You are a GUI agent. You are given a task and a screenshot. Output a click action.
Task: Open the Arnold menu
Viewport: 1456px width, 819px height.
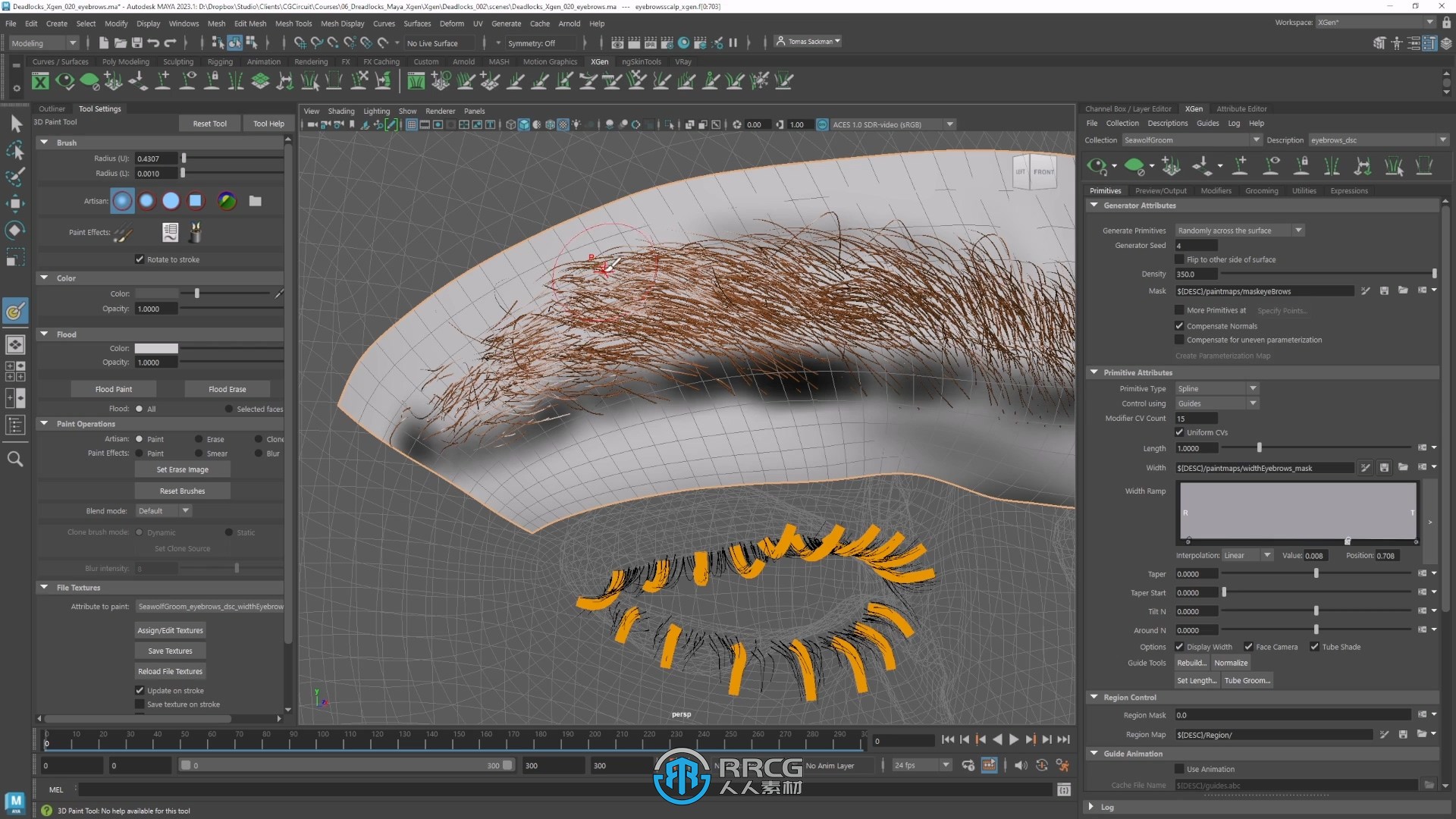click(569, 24)
